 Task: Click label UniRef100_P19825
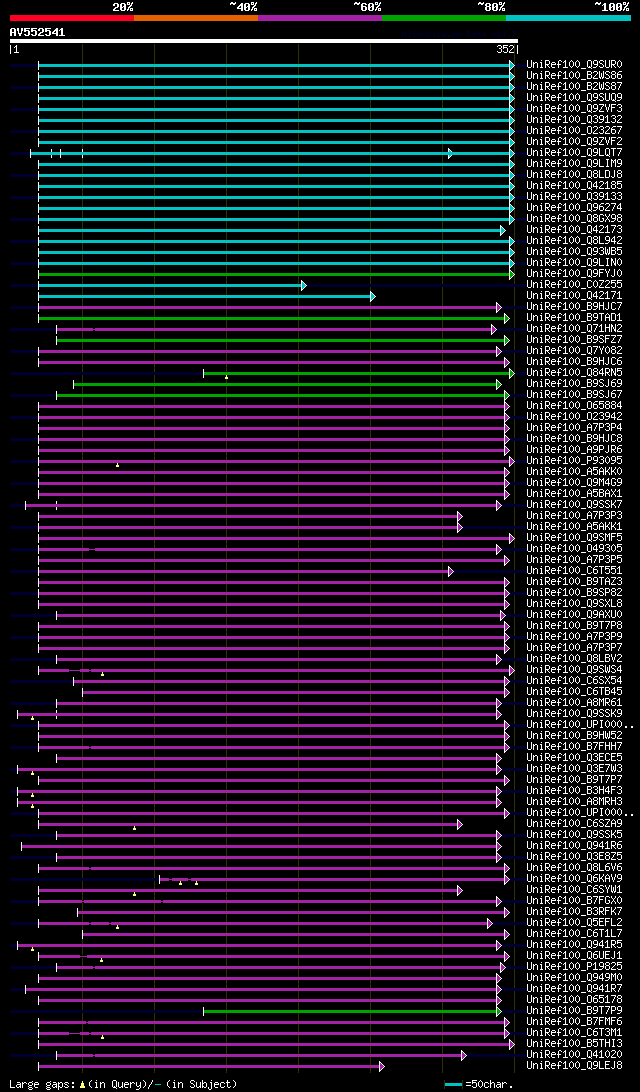click(575, 966)
